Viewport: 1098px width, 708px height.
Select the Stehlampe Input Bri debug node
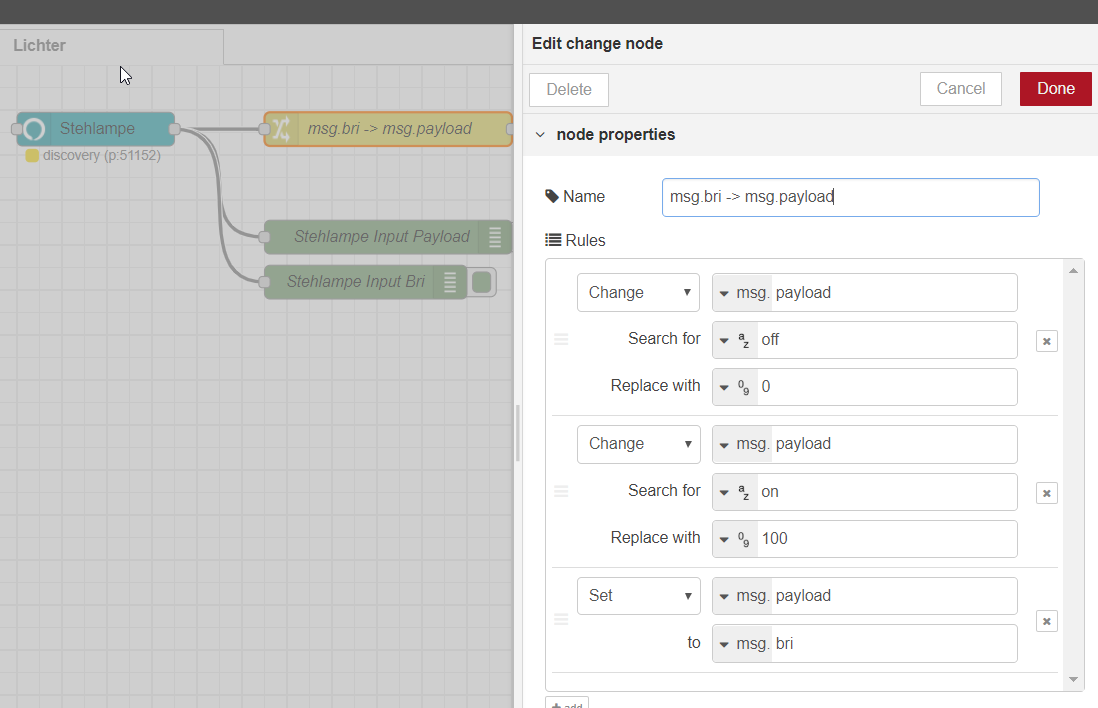[x=365, y=282]
